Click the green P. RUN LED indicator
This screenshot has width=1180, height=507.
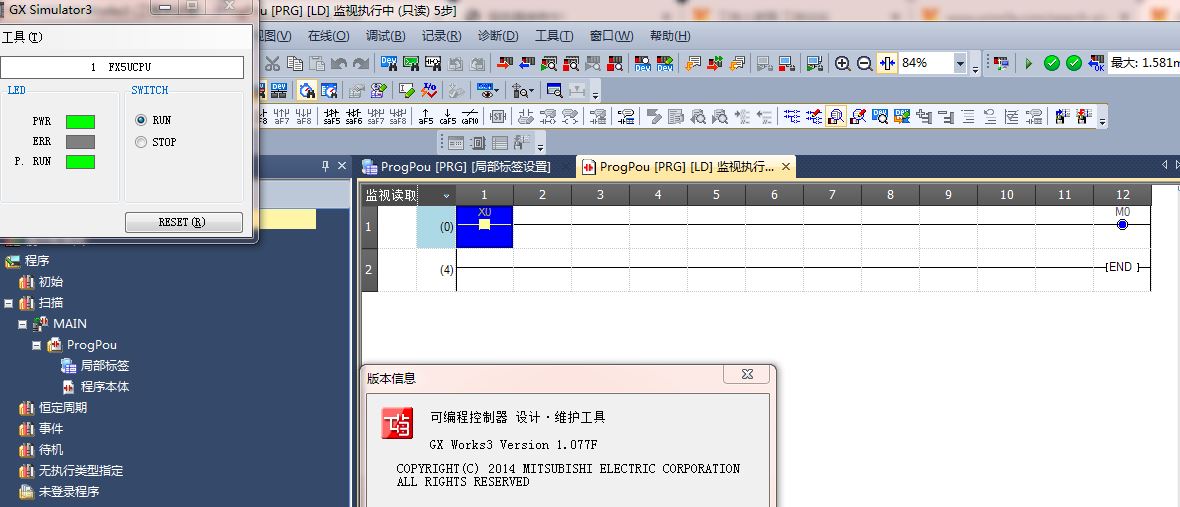80,162
